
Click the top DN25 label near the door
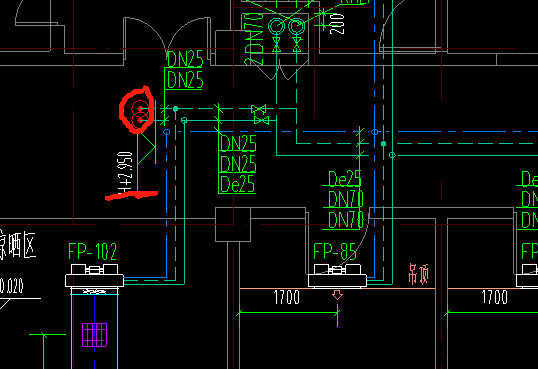[185, 59]
